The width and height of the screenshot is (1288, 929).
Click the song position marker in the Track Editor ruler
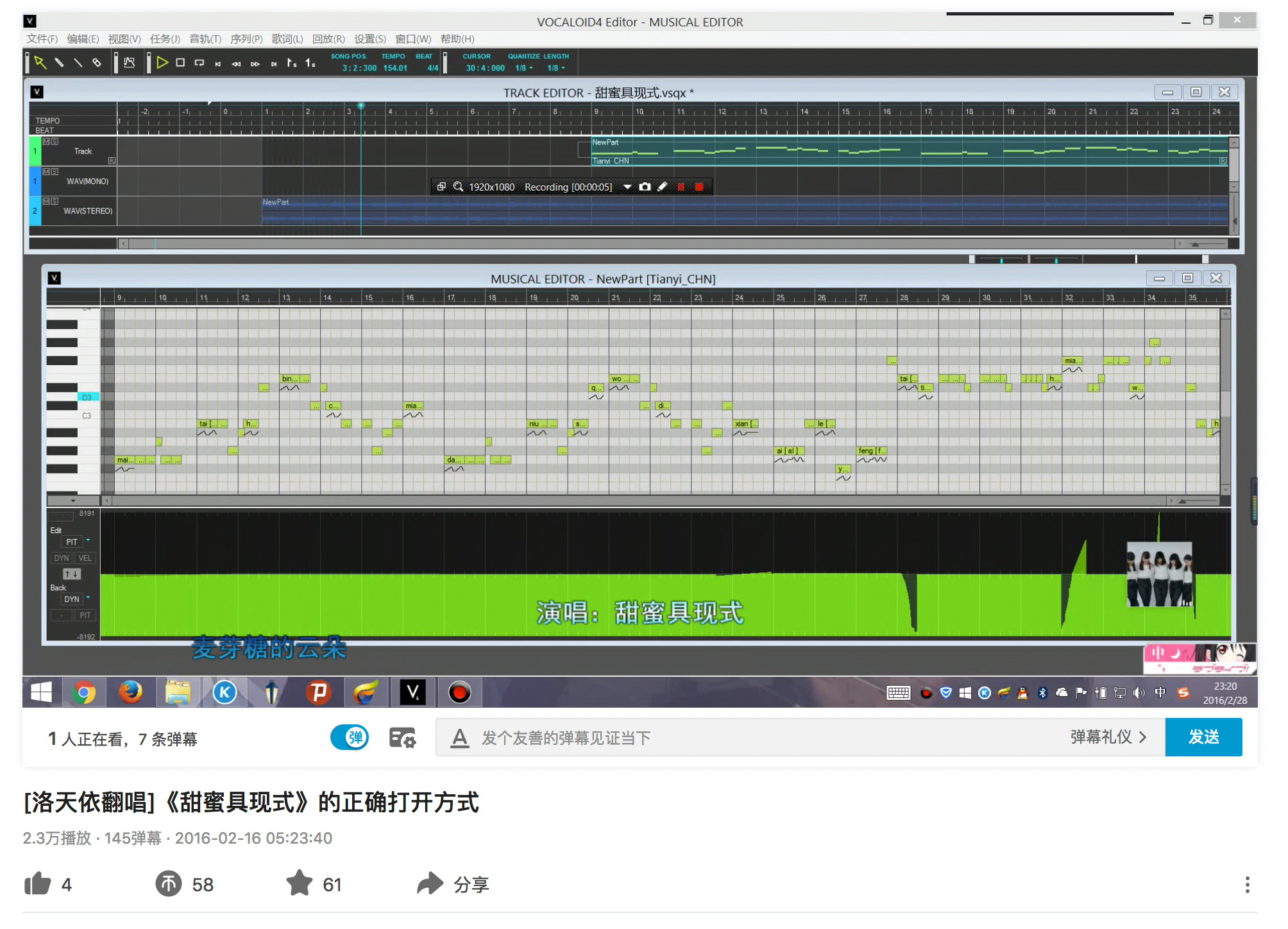(x=360, y=106)
